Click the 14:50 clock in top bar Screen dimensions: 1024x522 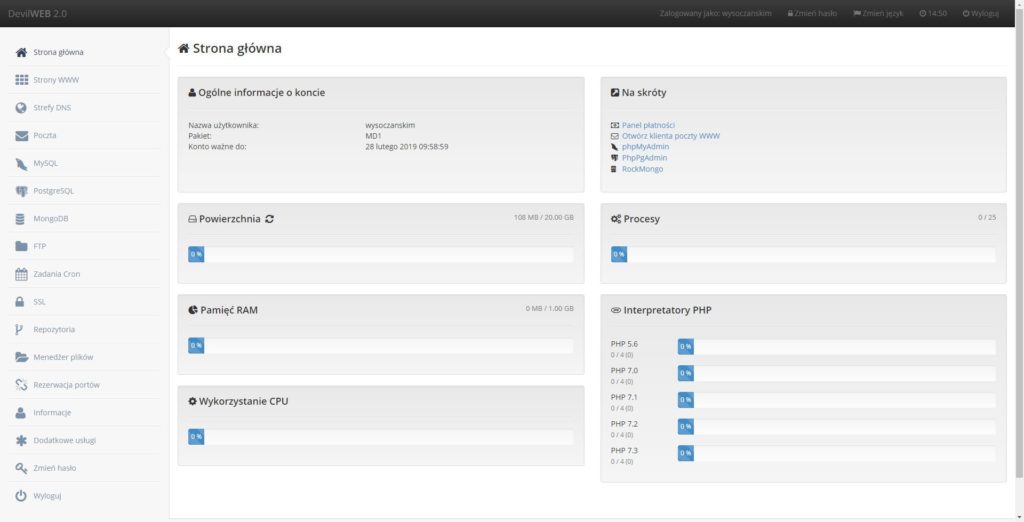pyautogui.click(x=933, y=13)
